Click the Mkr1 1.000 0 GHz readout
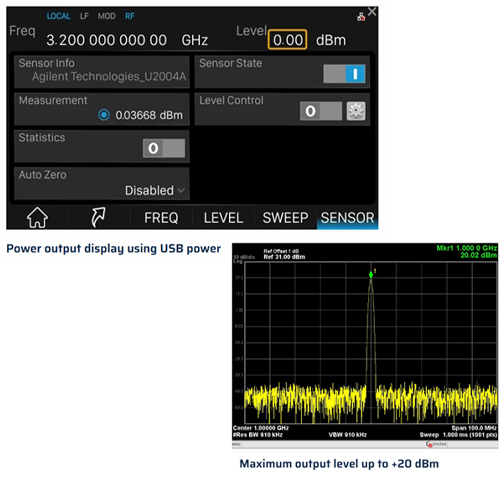This screenshot has height=477, width=500. coord(467,248)
